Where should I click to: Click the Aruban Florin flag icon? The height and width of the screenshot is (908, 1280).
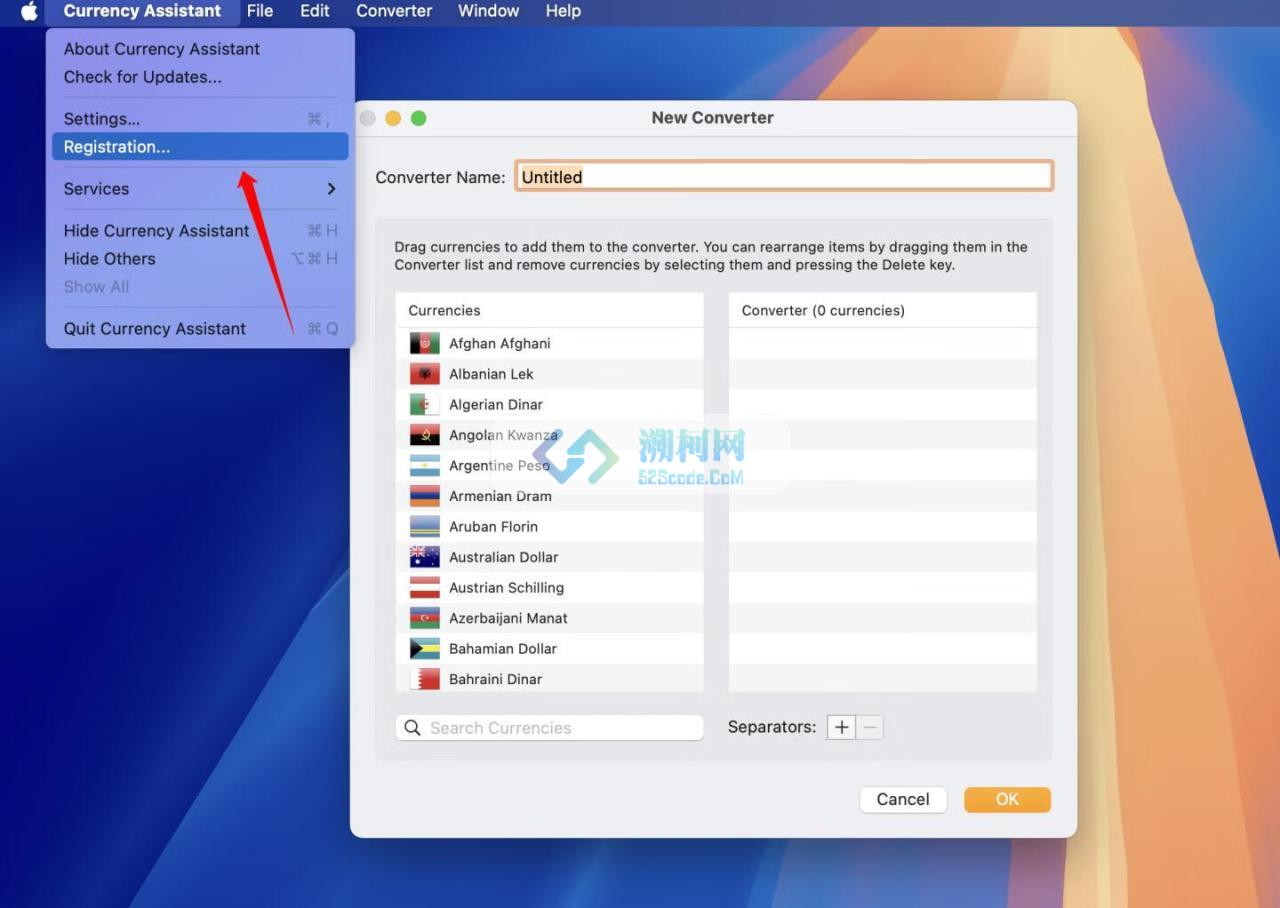[424, 526]
